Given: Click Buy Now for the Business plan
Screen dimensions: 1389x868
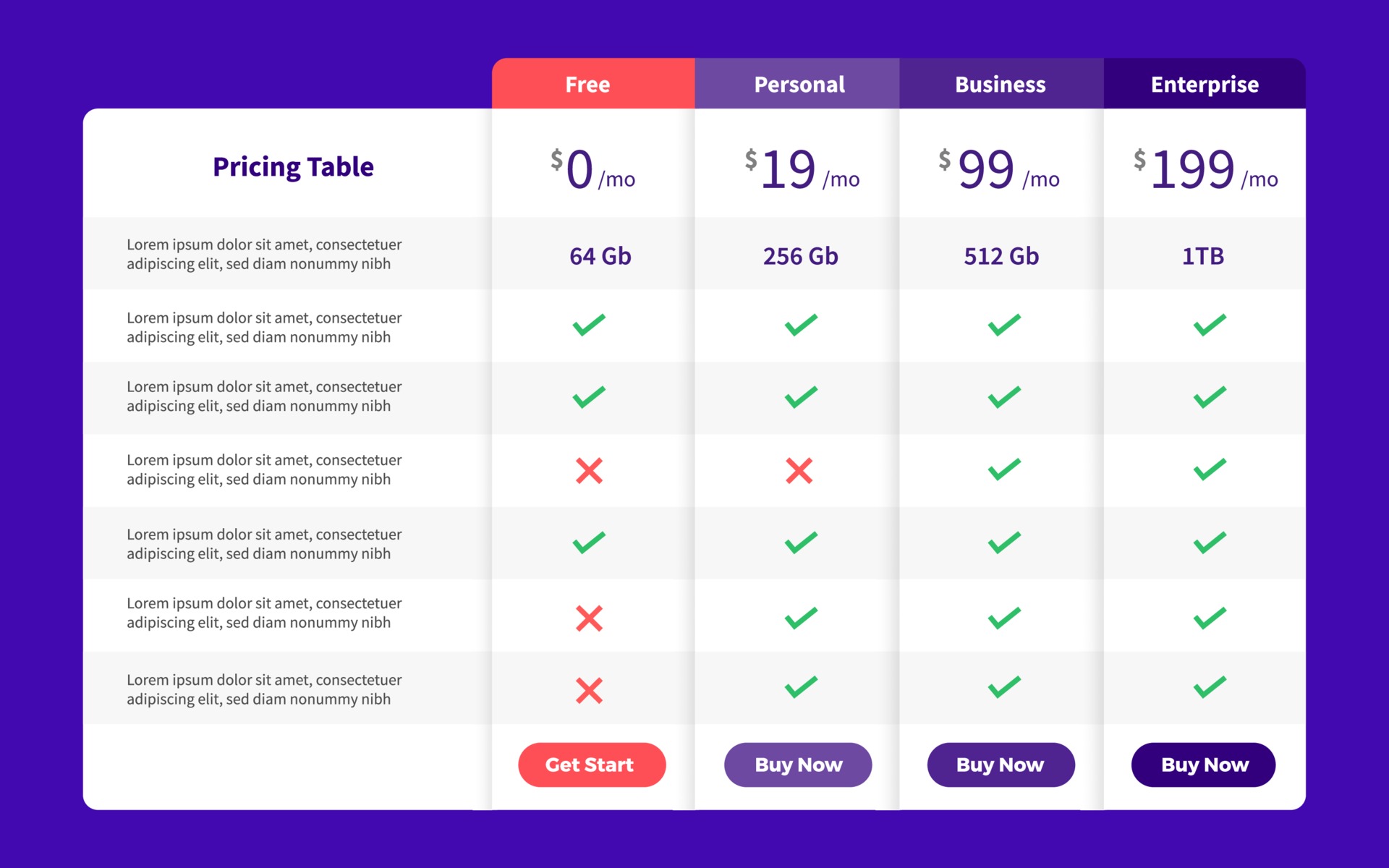Looking at the screenshot, I should coord(1001,765).
